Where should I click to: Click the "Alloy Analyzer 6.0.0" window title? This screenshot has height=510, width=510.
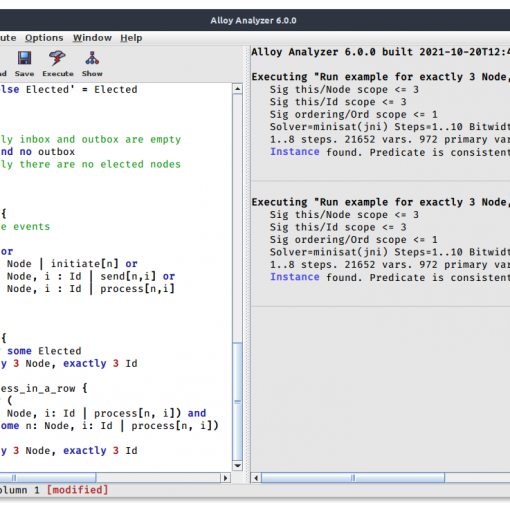coord(253,20)
